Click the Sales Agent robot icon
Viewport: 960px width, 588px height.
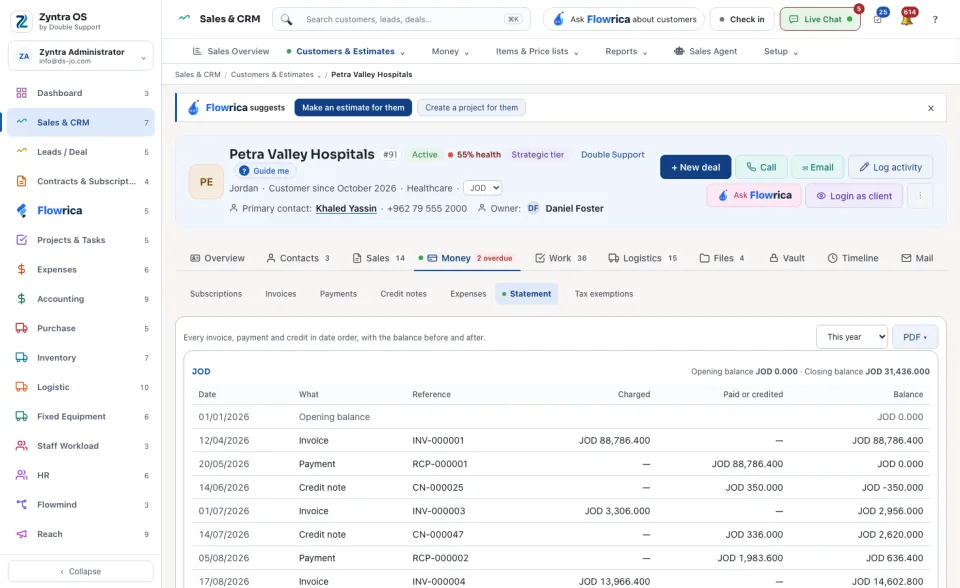coord(679,51)
